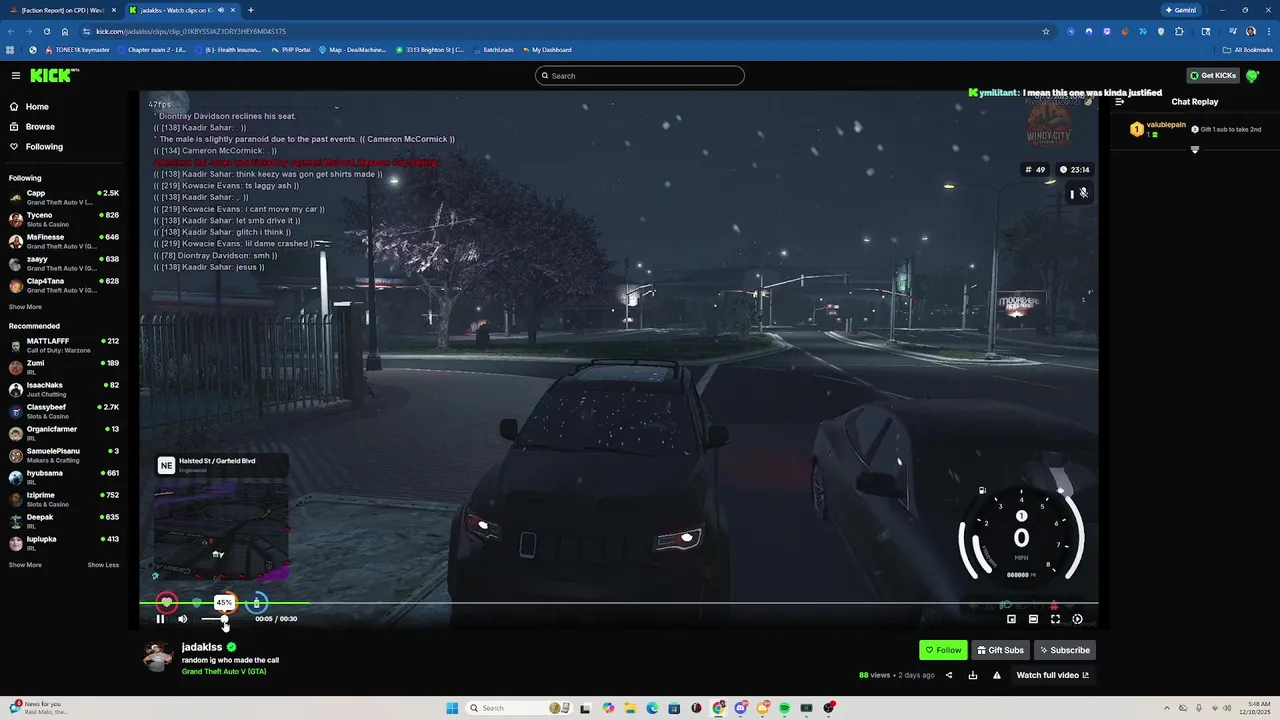Adjust the volume slider handle
1280x720 pixels.
tap(224, 619)
